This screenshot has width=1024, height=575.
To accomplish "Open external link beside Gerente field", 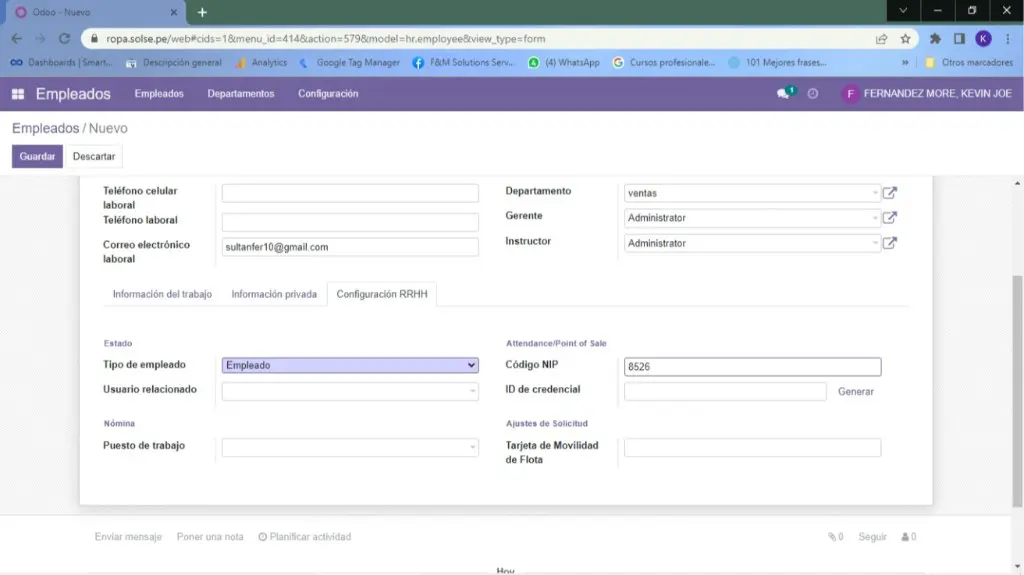I will coord(889,218).
